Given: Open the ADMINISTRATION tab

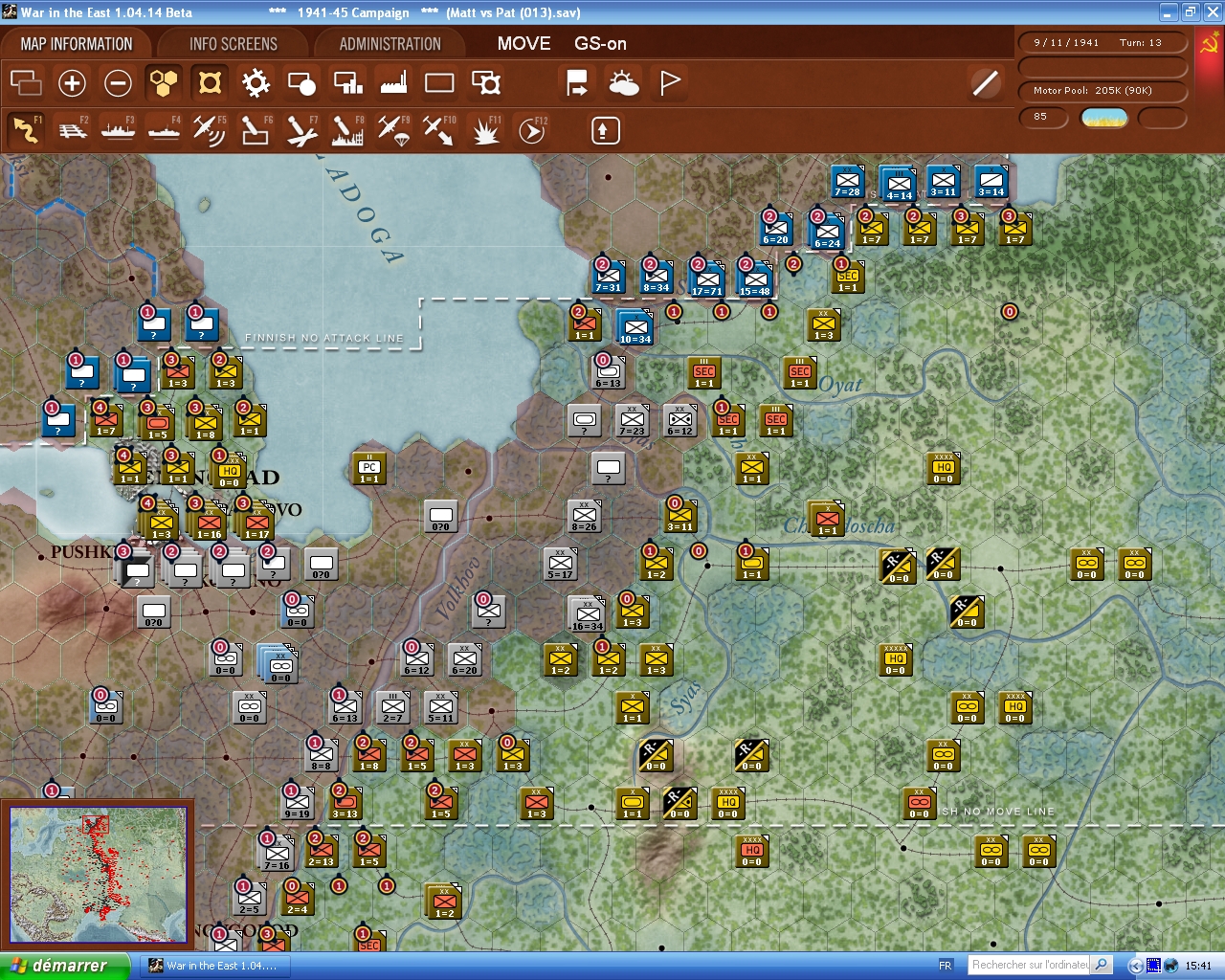Looking at the screenshot, I should (390, 44).
